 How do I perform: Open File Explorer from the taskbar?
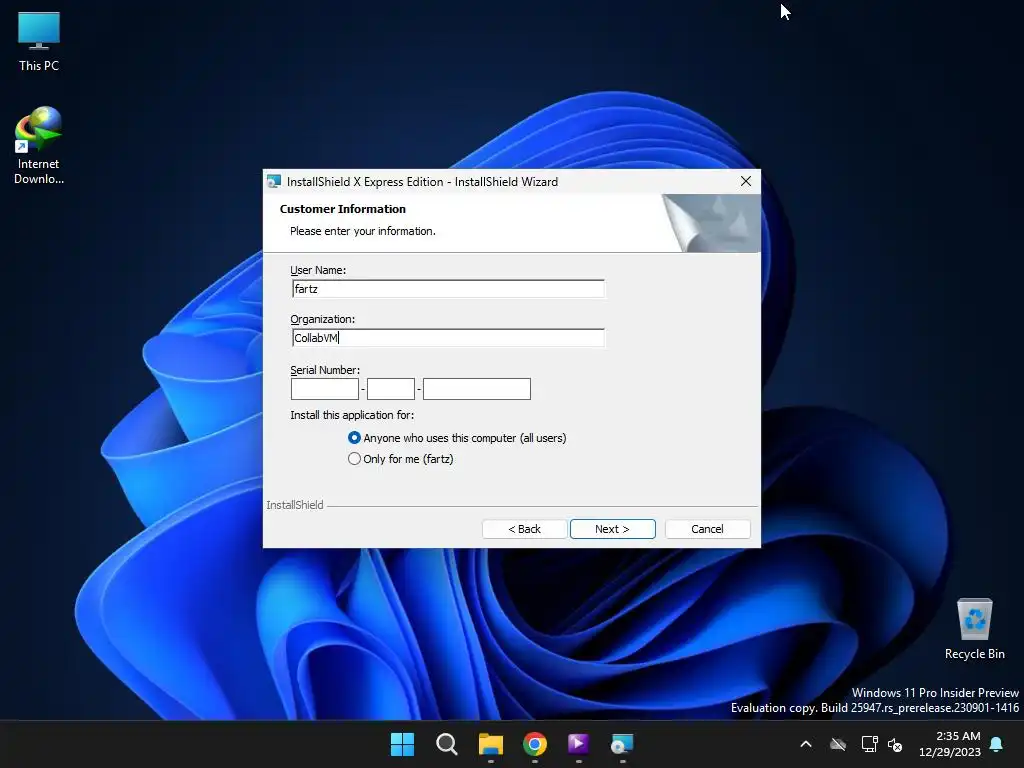(x=490, y=744)
